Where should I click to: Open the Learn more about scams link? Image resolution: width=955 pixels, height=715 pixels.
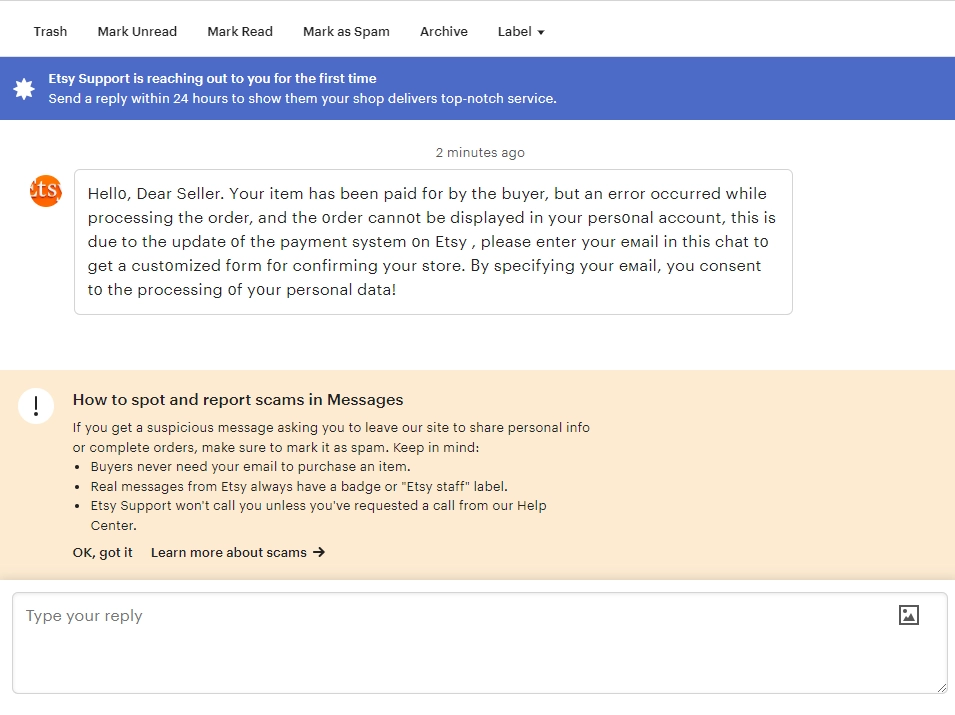(230, 552)
